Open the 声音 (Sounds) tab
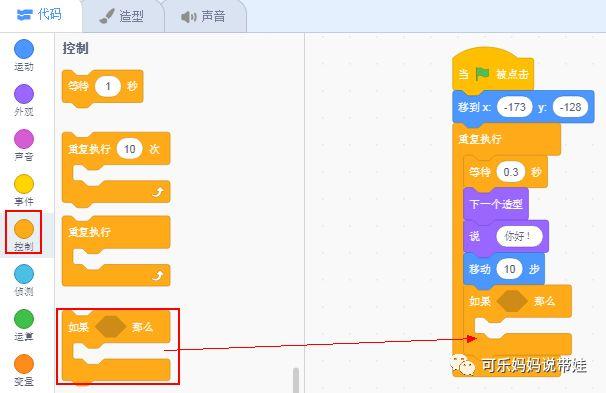This screenshot has width=606, height=393. coord(205,16)
